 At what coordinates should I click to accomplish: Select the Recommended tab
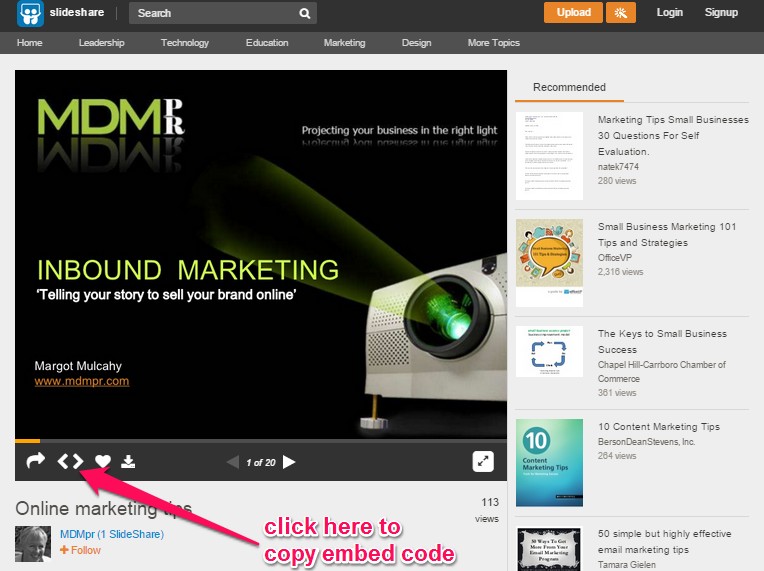point(569,87)
